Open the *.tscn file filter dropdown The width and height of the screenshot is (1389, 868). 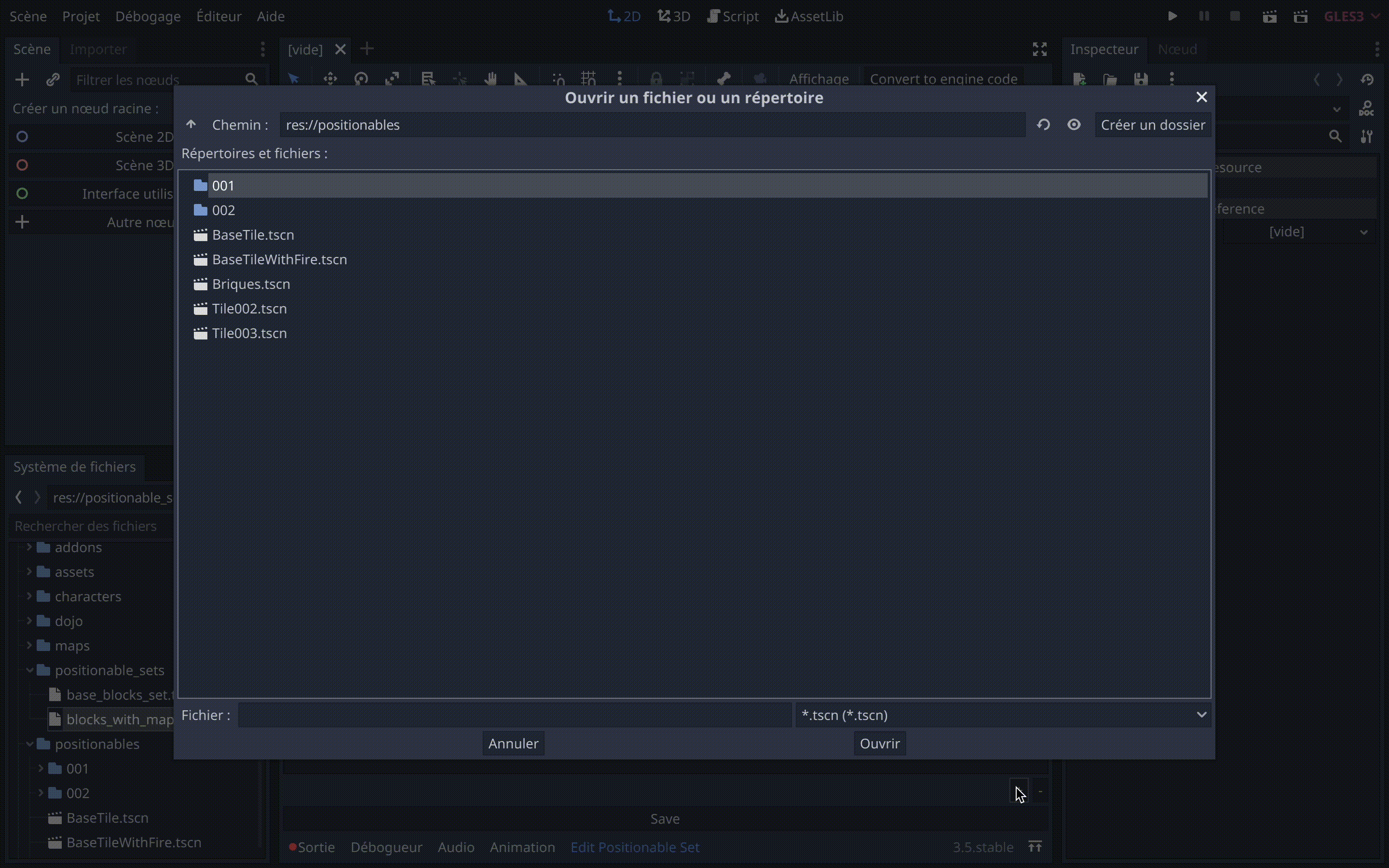[1003, 715]
